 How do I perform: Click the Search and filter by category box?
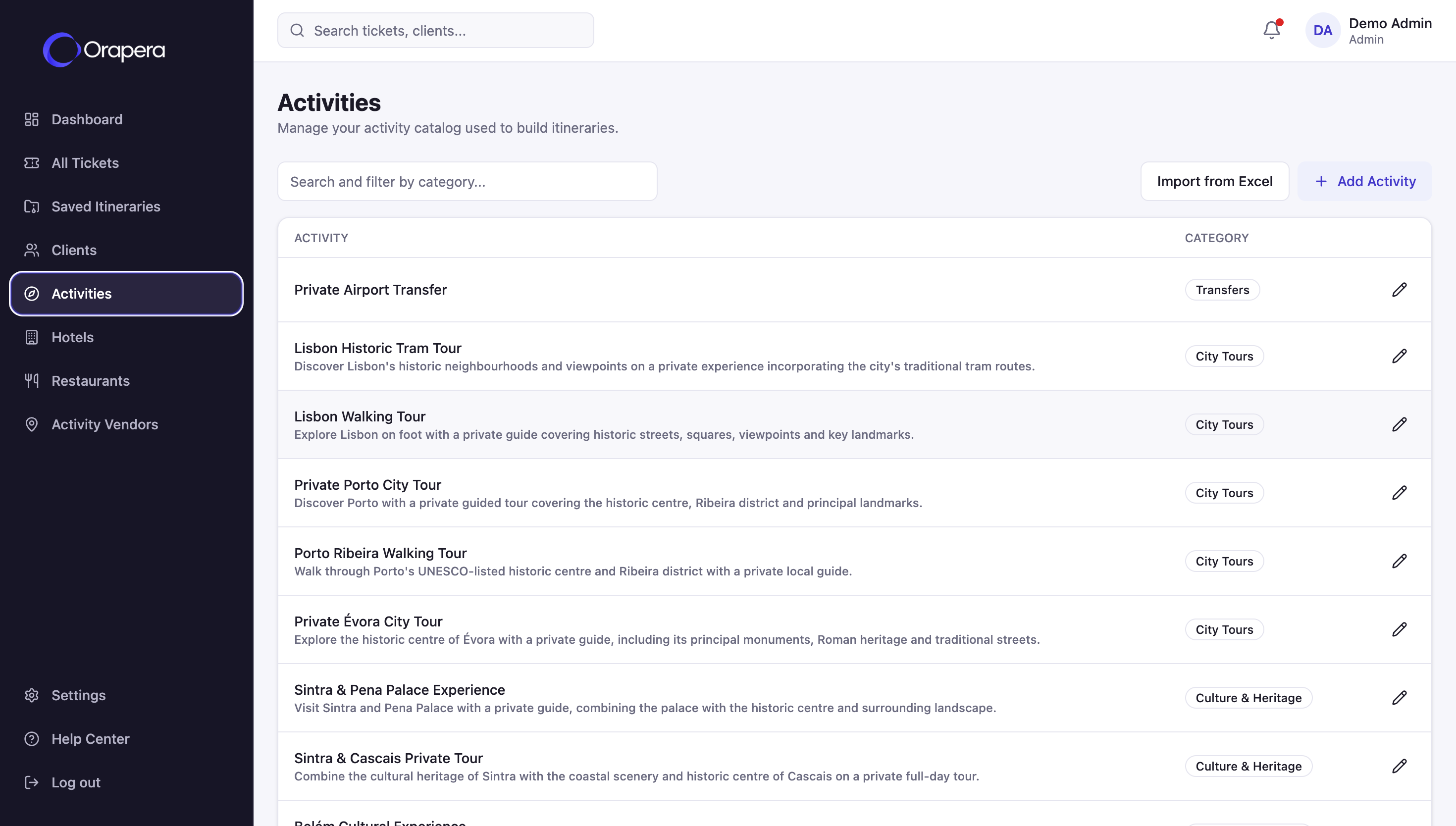point(468,182)
